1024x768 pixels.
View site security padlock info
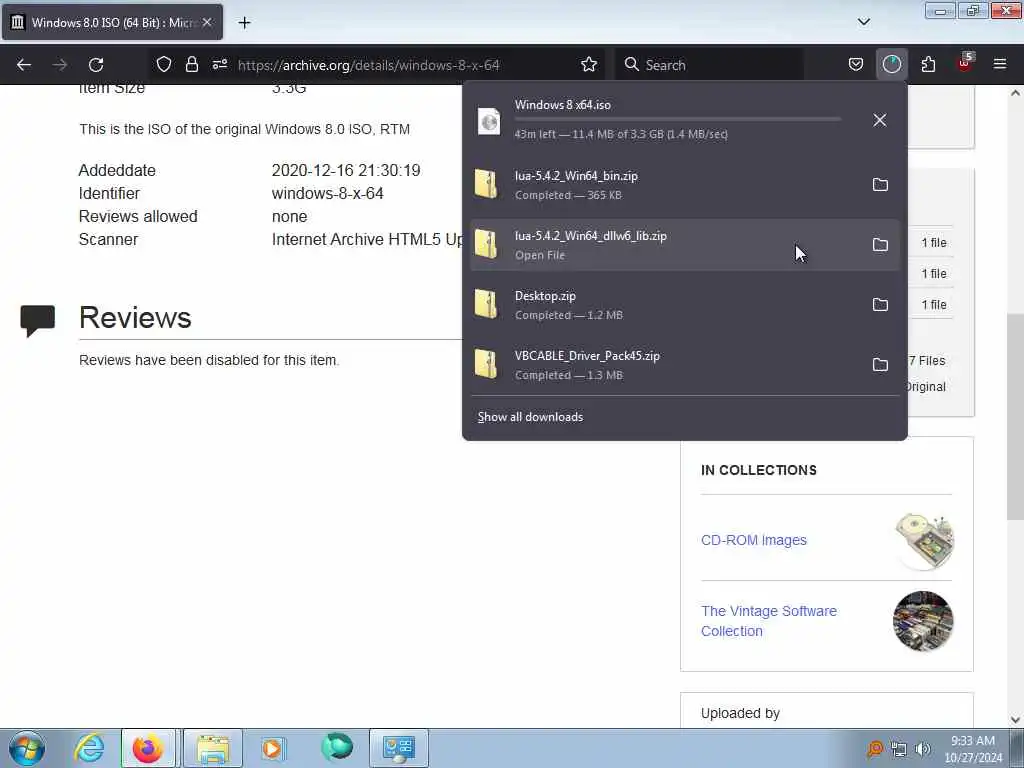pos(191,65)
